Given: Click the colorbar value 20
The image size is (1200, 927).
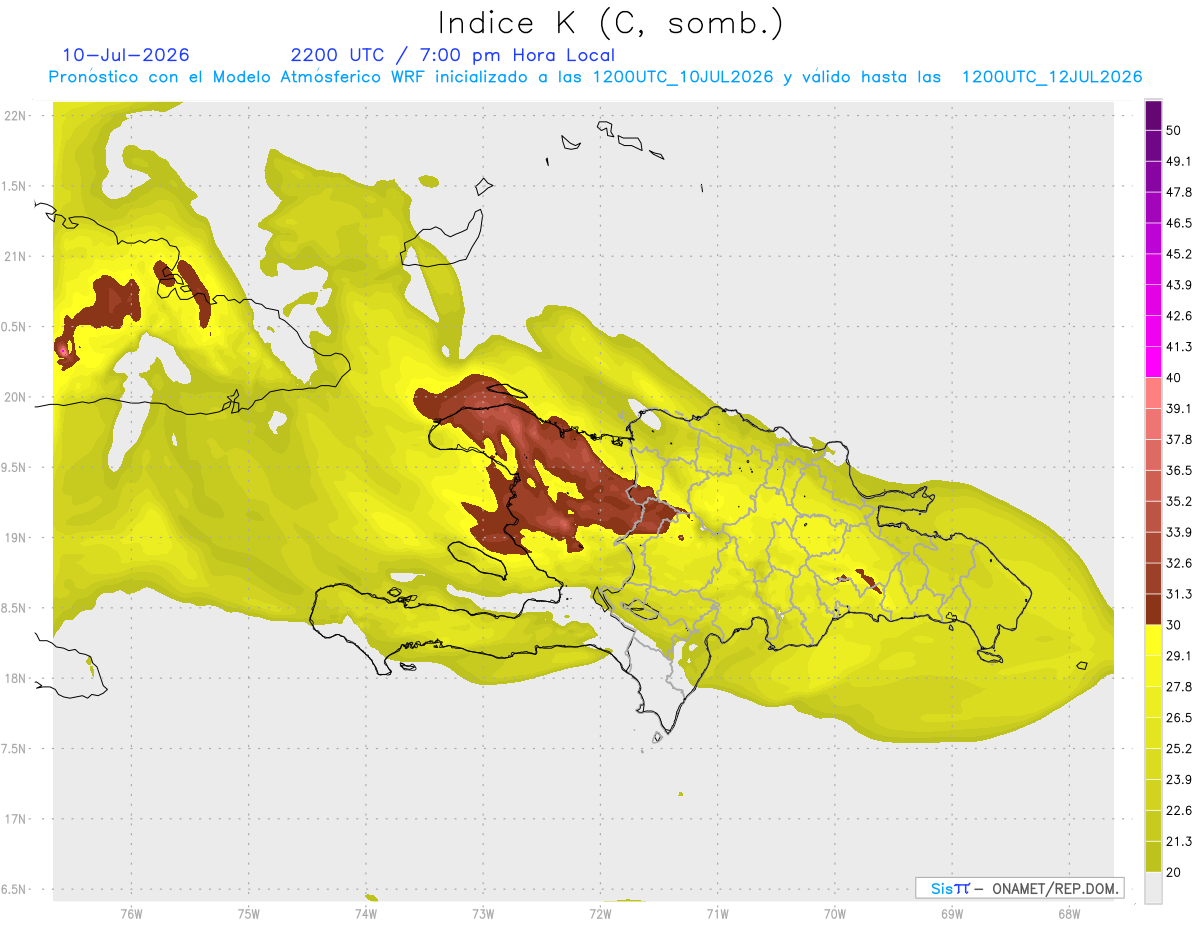Looking at the screenshot, I should click(1174, 872).
